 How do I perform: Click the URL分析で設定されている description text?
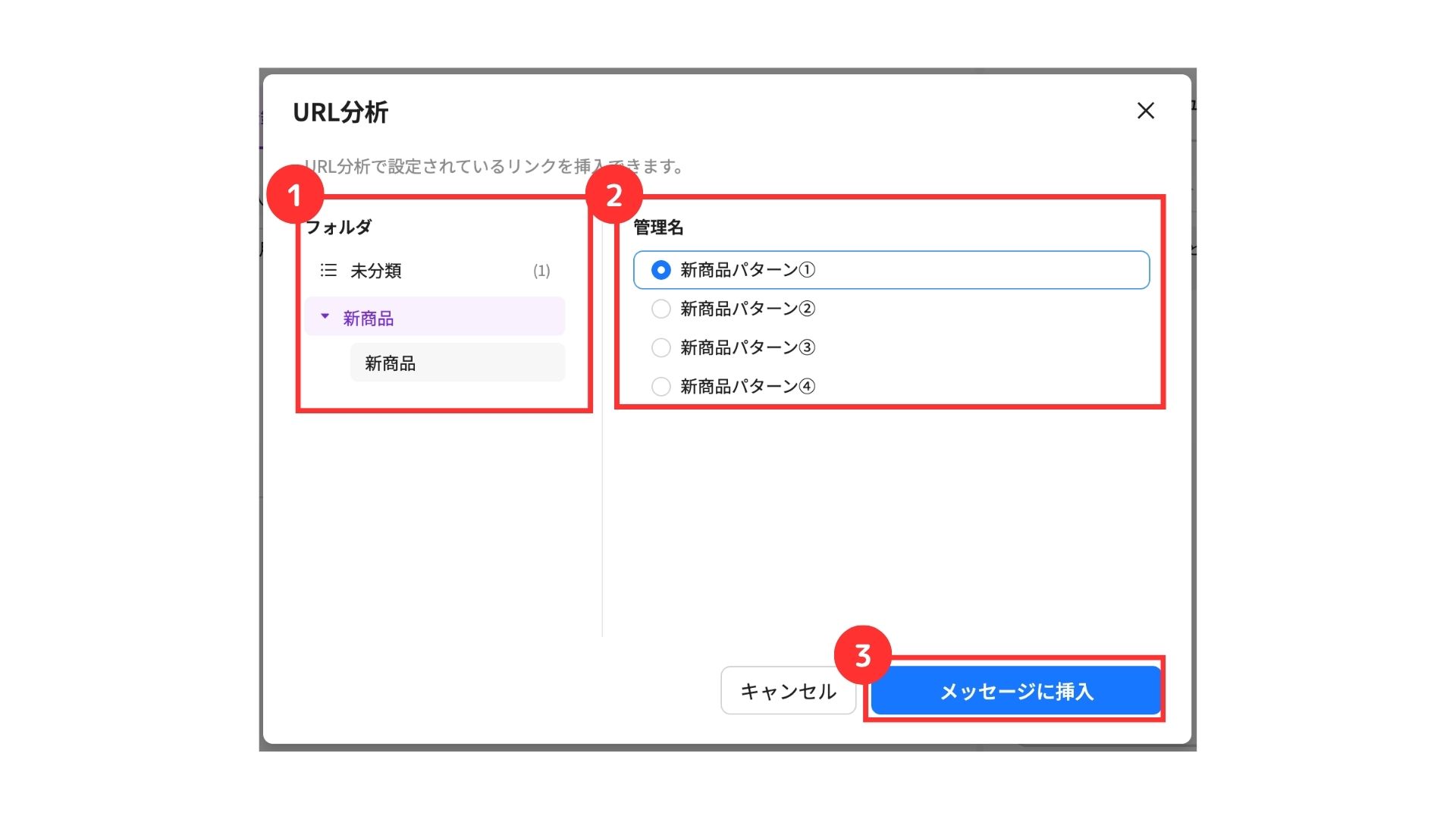point(455,166)
